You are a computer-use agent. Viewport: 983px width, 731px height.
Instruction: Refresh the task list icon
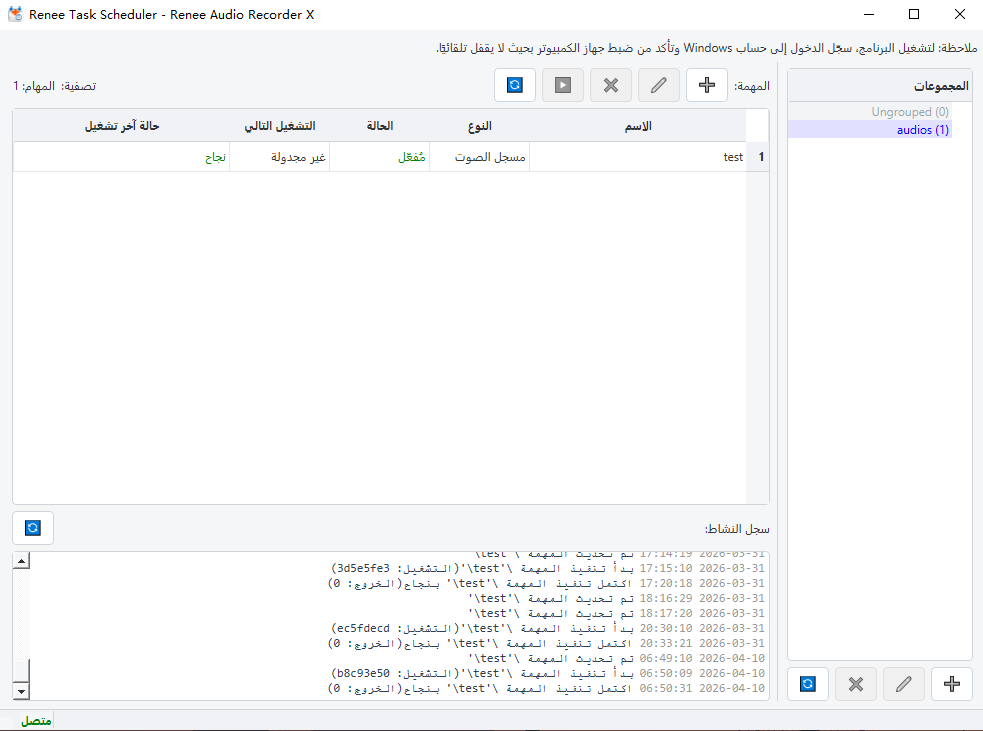click(515, 85)
